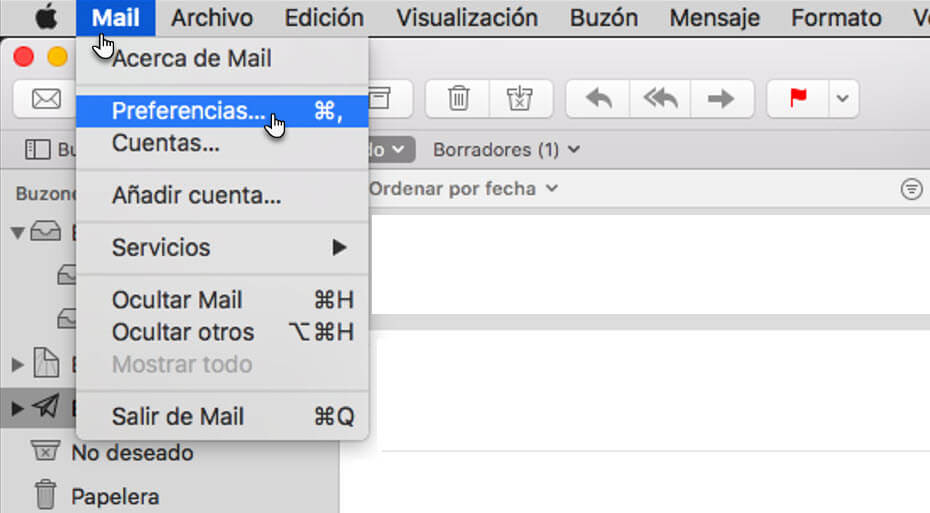Open the Apple menu
The height and width of the screenshot is (513, 930).
46,18
